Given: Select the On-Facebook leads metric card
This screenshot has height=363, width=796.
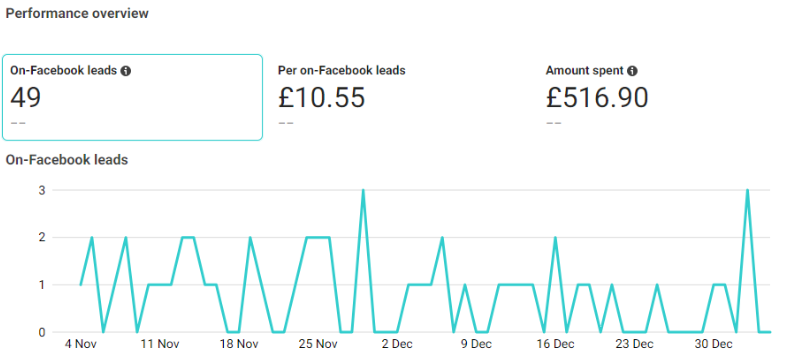Looking at the screenshot, I should 132,97.
